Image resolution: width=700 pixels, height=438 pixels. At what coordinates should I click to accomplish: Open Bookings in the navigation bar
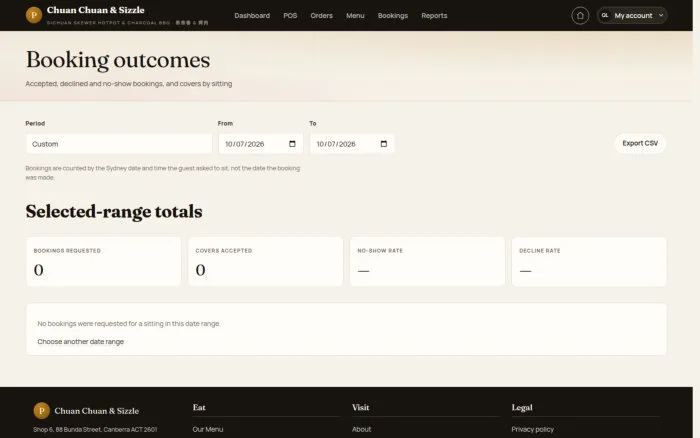[x=393, y=16]
